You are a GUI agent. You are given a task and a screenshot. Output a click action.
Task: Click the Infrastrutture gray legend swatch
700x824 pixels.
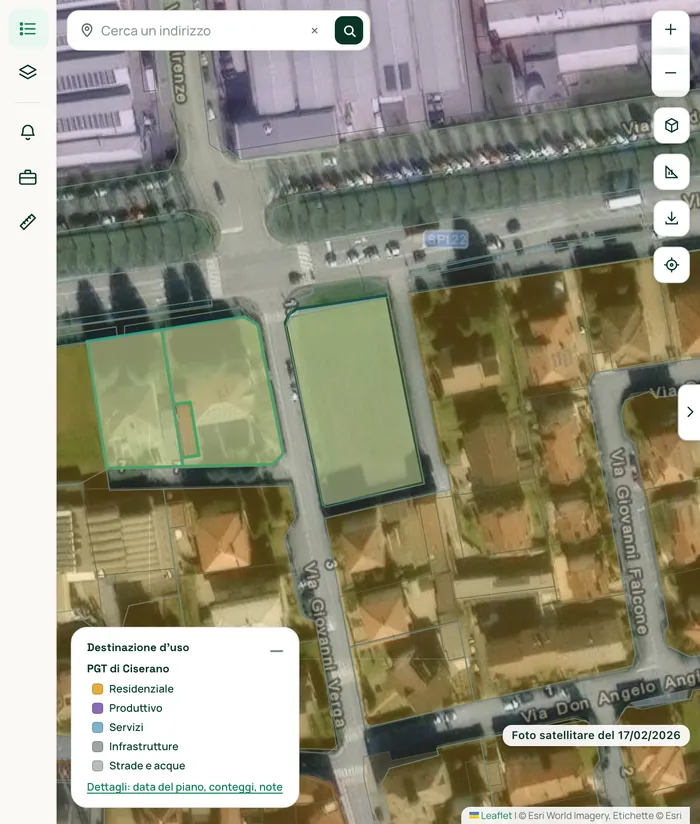[x=97, y=746]
